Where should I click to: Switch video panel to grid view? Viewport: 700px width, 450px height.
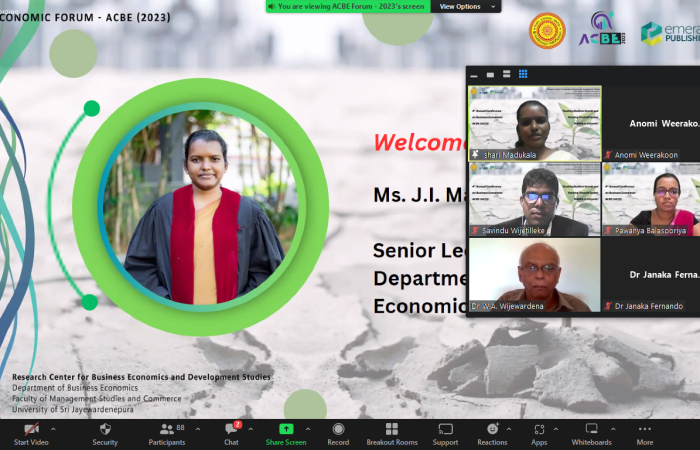pyautogui.click(x=522, y=74)
